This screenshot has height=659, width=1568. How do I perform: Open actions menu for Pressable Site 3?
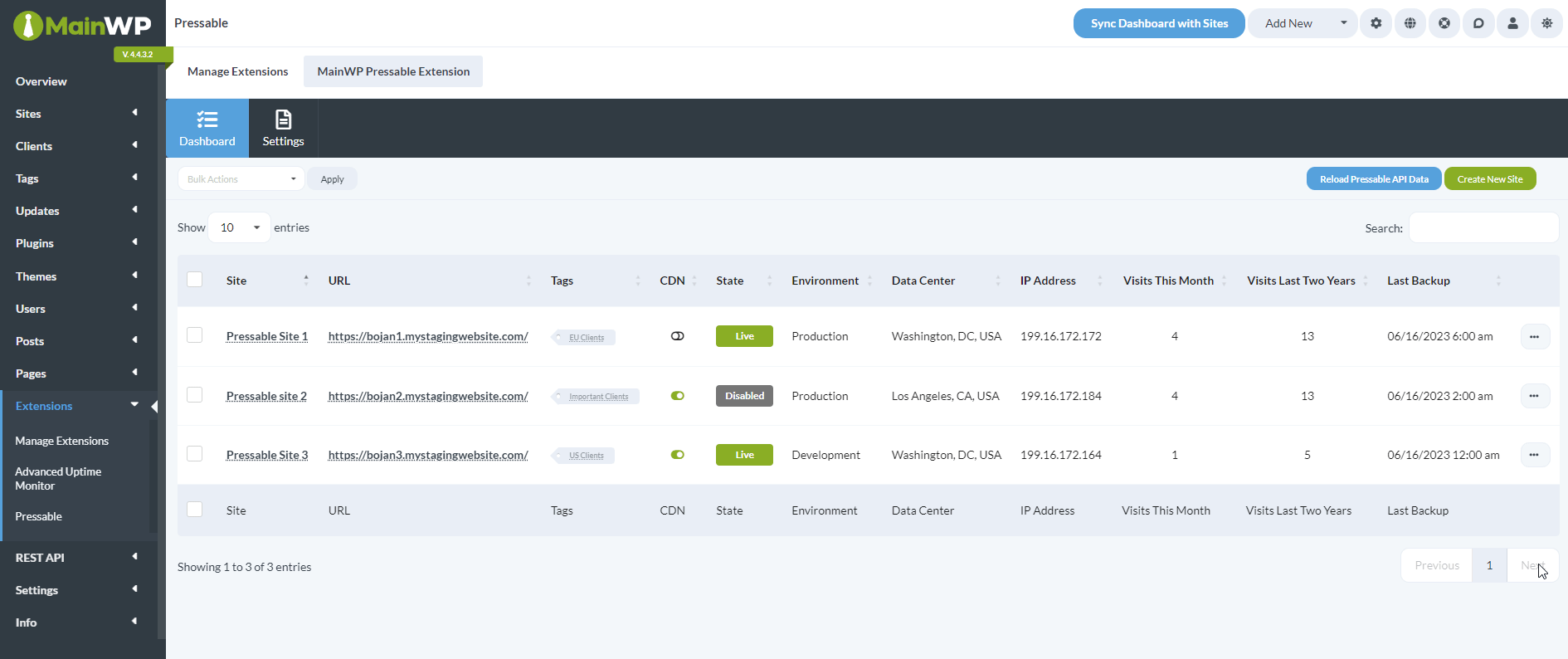point(1534,455)
